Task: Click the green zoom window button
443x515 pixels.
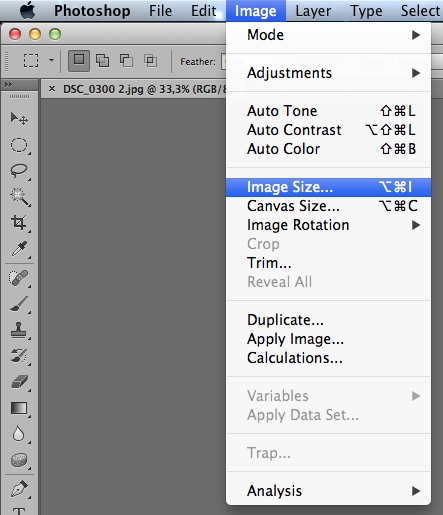Action: pos(55,34)
